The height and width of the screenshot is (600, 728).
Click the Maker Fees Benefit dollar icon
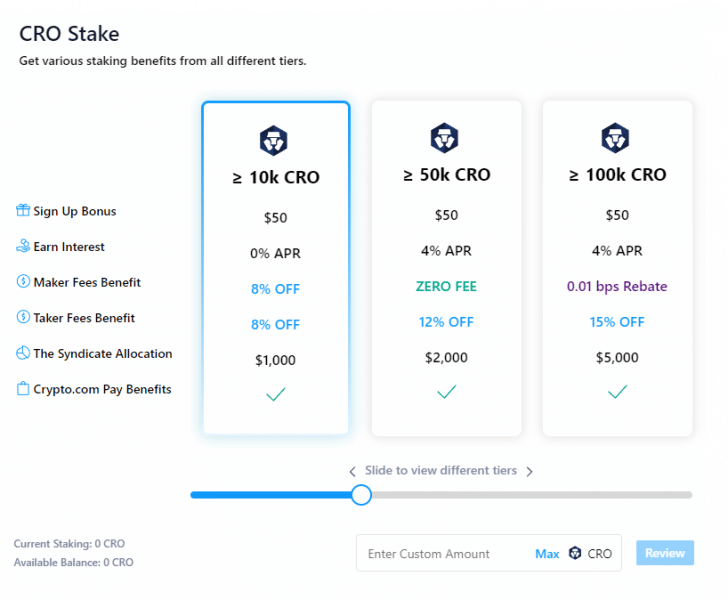click(22, 282)
